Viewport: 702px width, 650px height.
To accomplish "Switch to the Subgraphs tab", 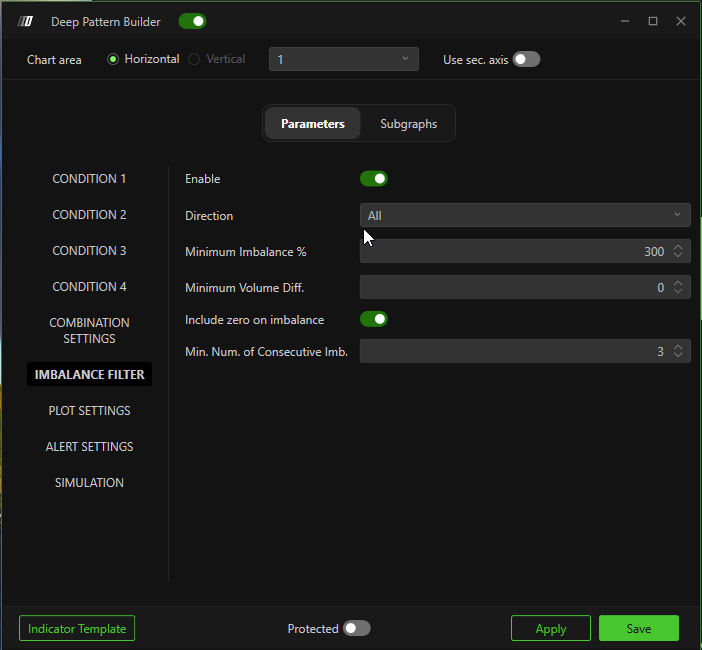I will point(408,124).
